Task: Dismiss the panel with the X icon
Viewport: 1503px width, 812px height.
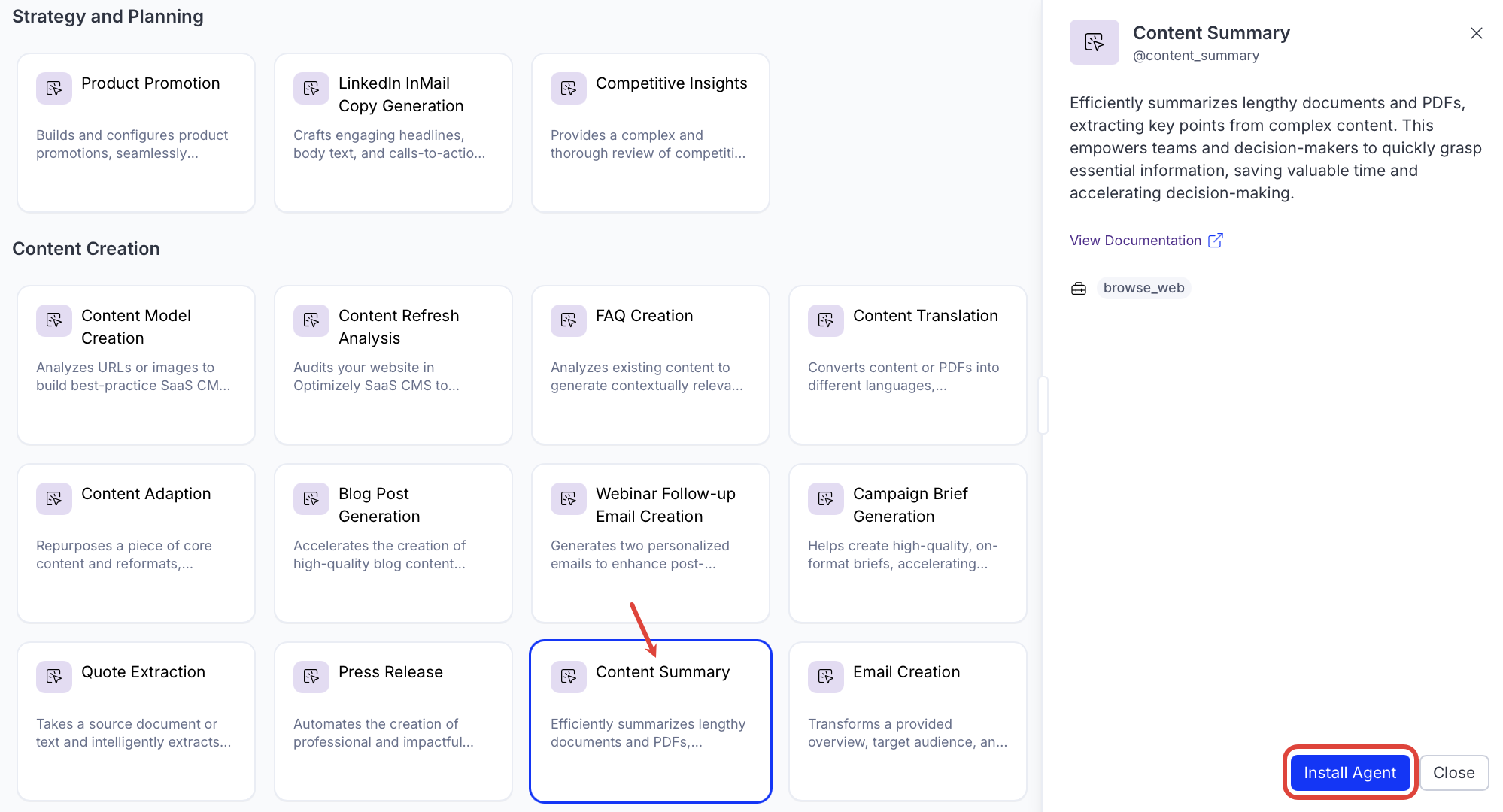Action: 1477,33
